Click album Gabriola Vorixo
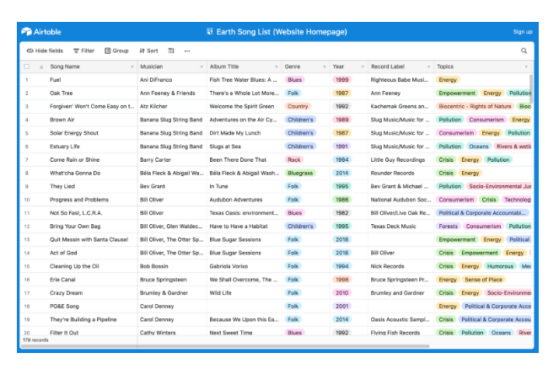 229,266
